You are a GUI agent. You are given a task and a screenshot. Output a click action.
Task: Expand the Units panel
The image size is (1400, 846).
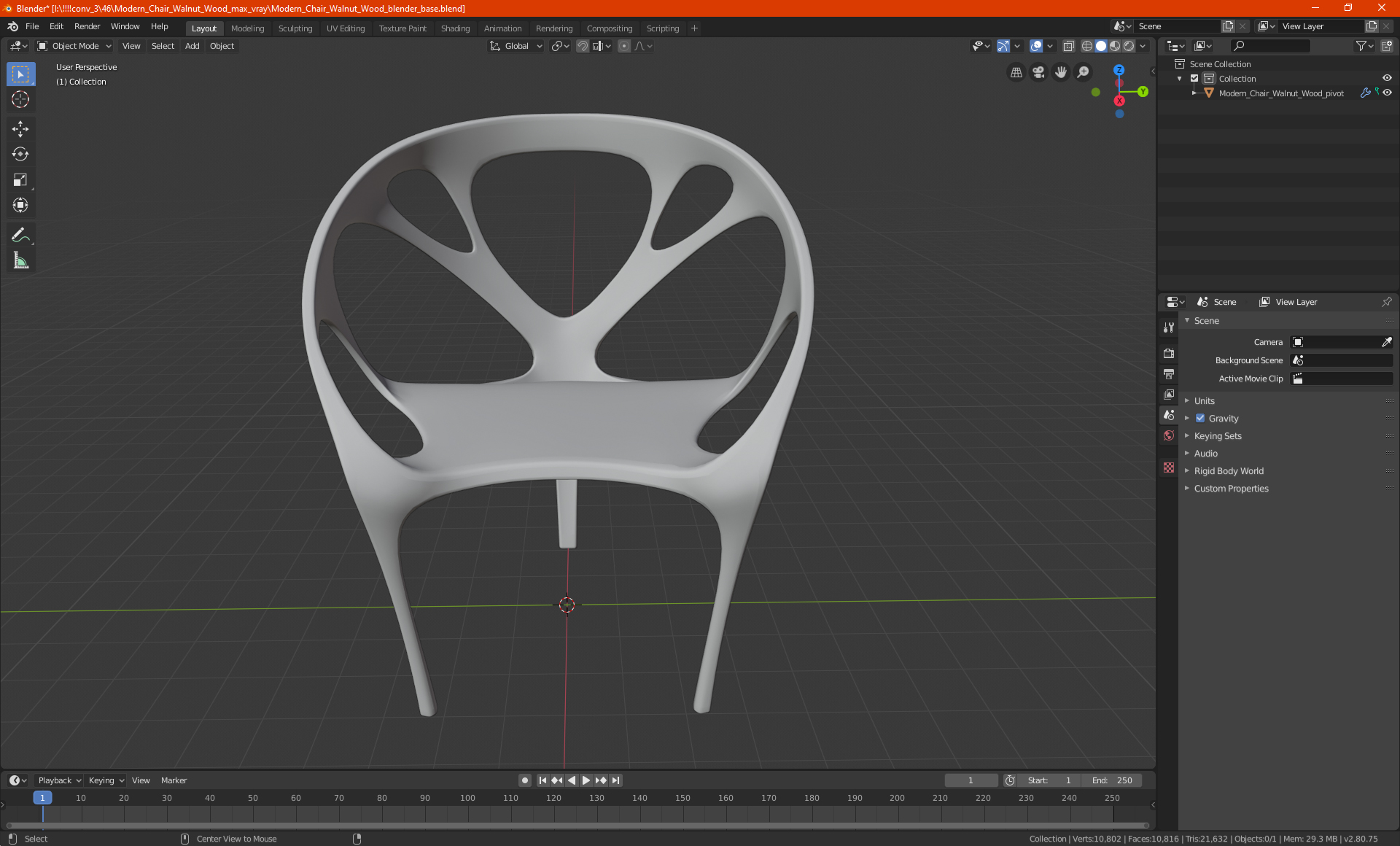coord(1205,401)
